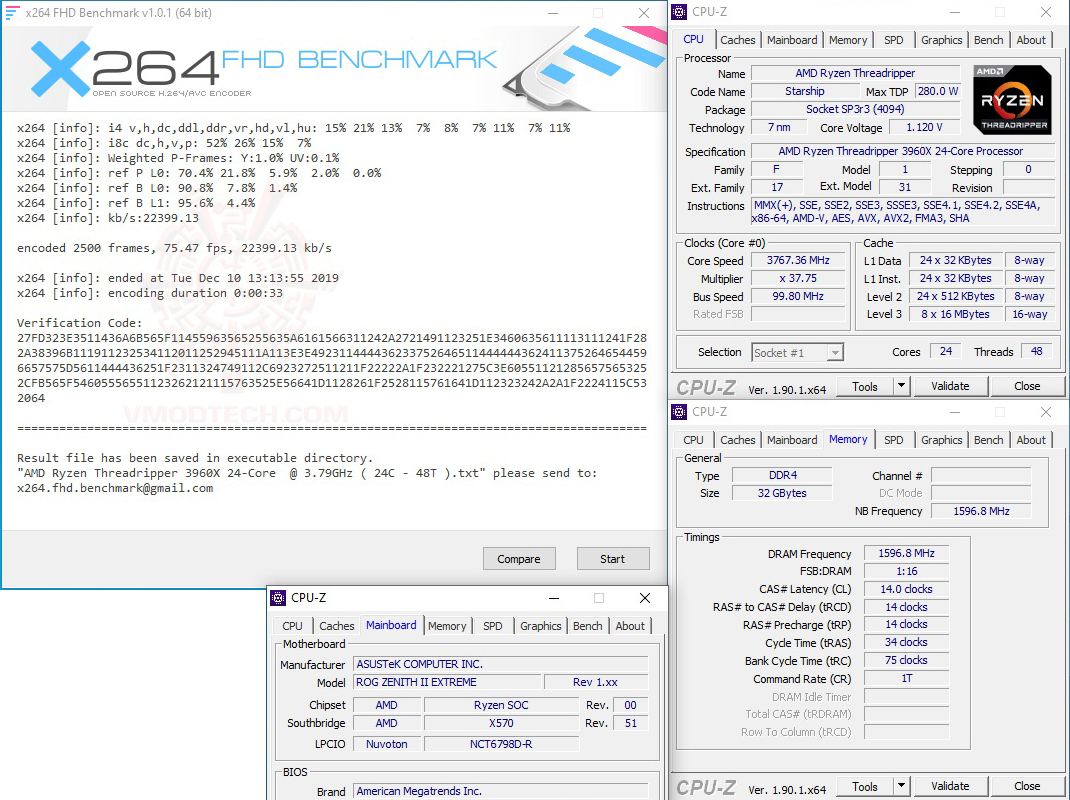Click Tools button in CPU-Z processor window

pos(865,386)
